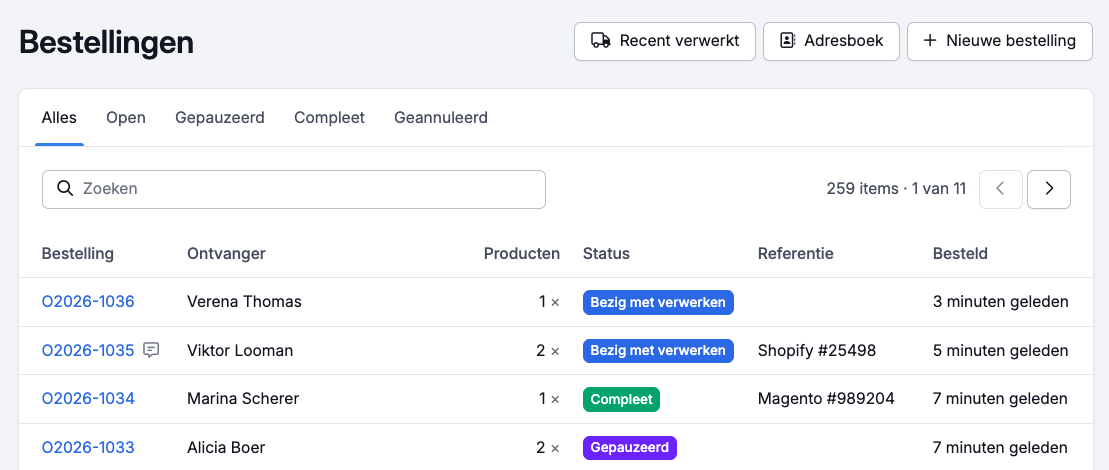Switch to the Gepauzeerd tab
This screenshot has width=1109, height=470.
tap(220, 117)
